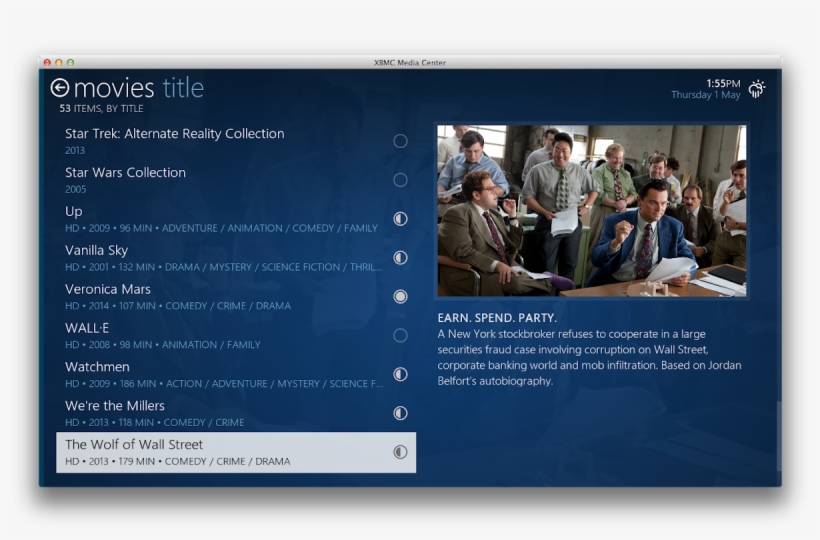Click the scrollbar on the right edge
The image size is (820, 540).
pos(779,436)
